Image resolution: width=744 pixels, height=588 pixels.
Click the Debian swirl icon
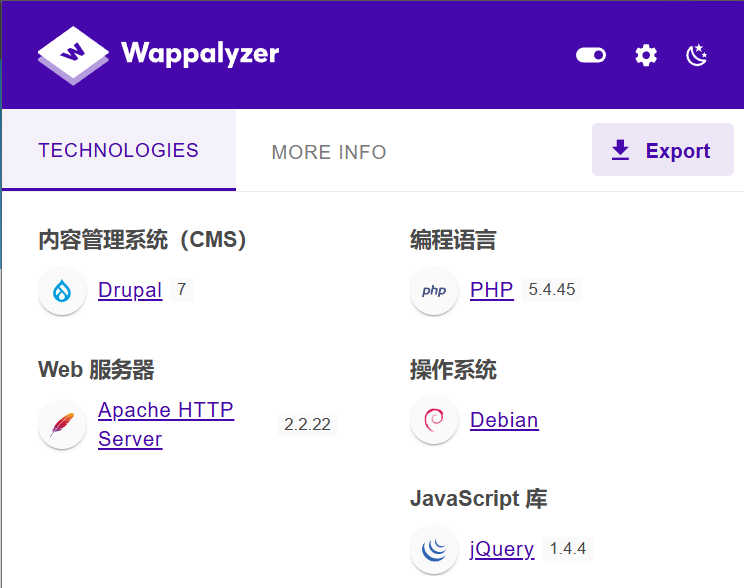(434, 420)
